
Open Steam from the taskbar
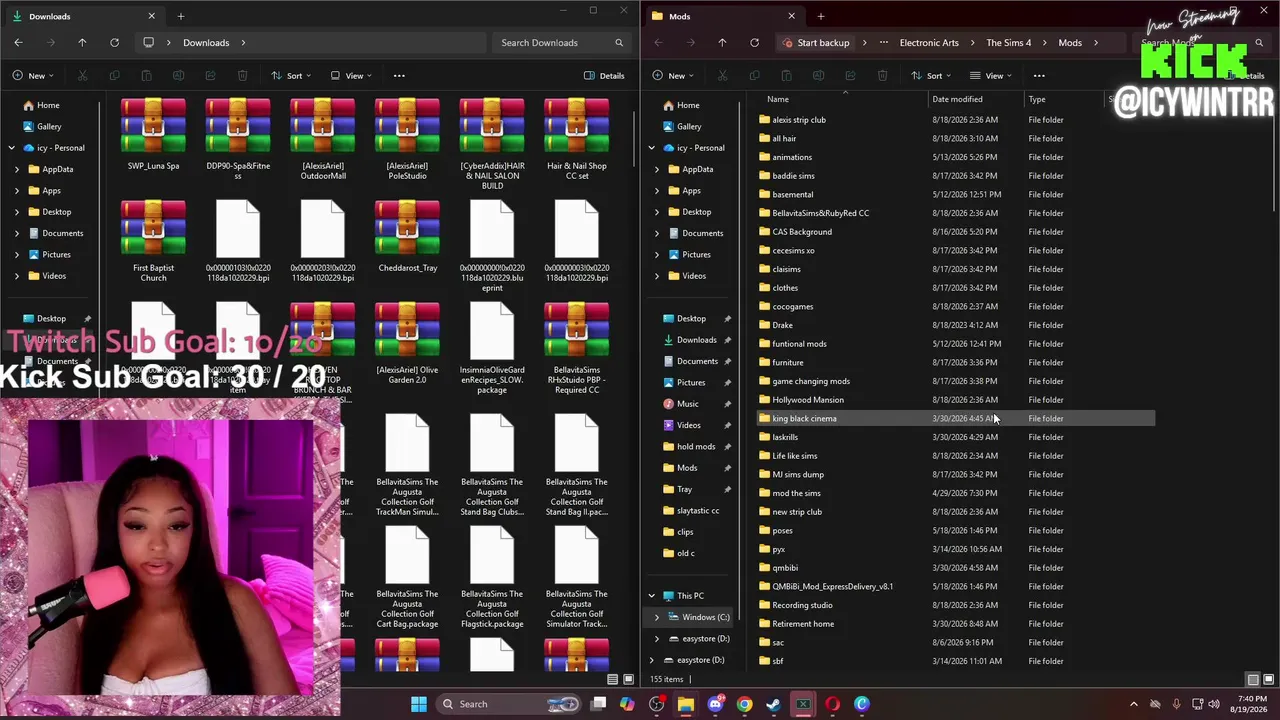point(773,704)
